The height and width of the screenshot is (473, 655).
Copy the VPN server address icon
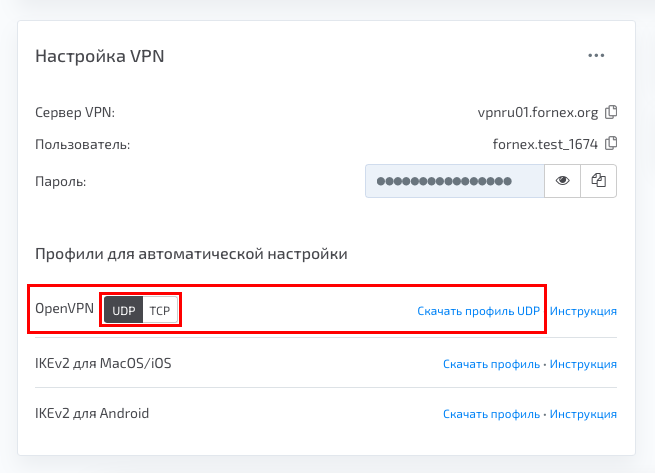tap(611, 112)
